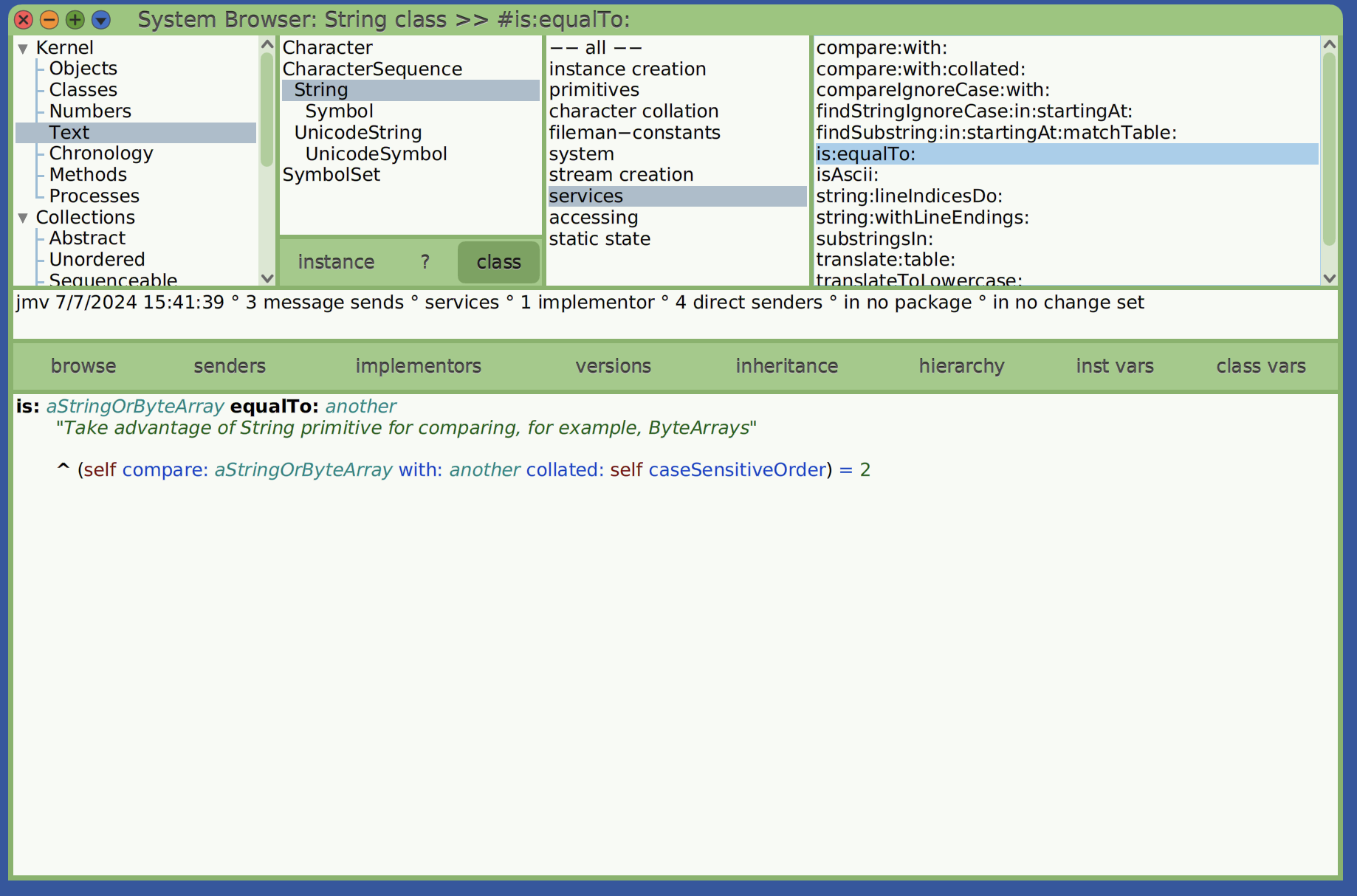Open the window menu via down-arrow icon

(x=100, y=20)
